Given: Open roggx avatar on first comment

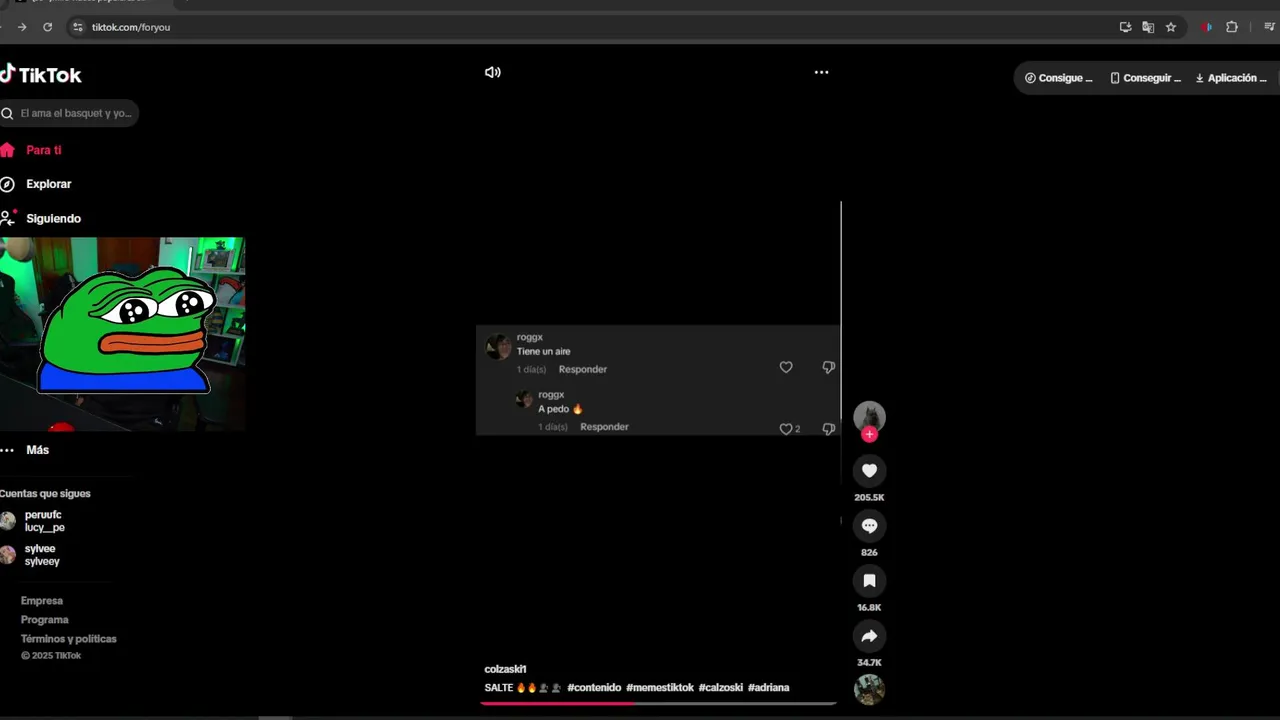Looking at the screenshot, I should (498, 347).
